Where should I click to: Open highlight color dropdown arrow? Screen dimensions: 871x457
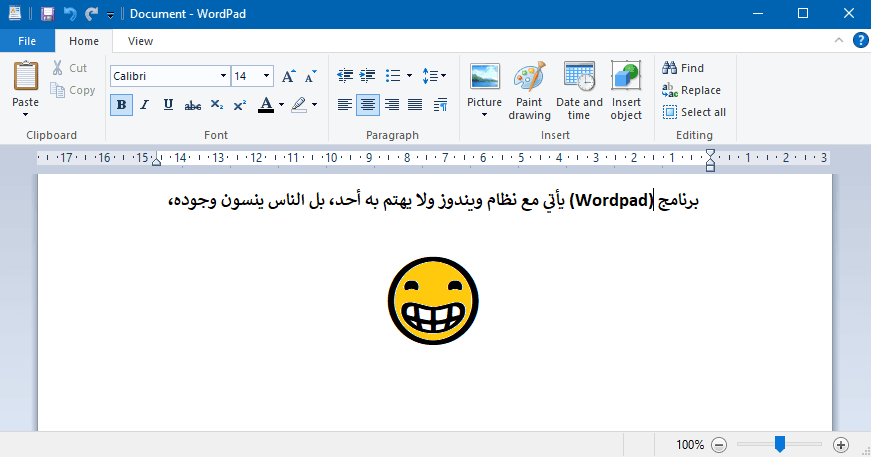pyautogui.click(x=314, y=105)
